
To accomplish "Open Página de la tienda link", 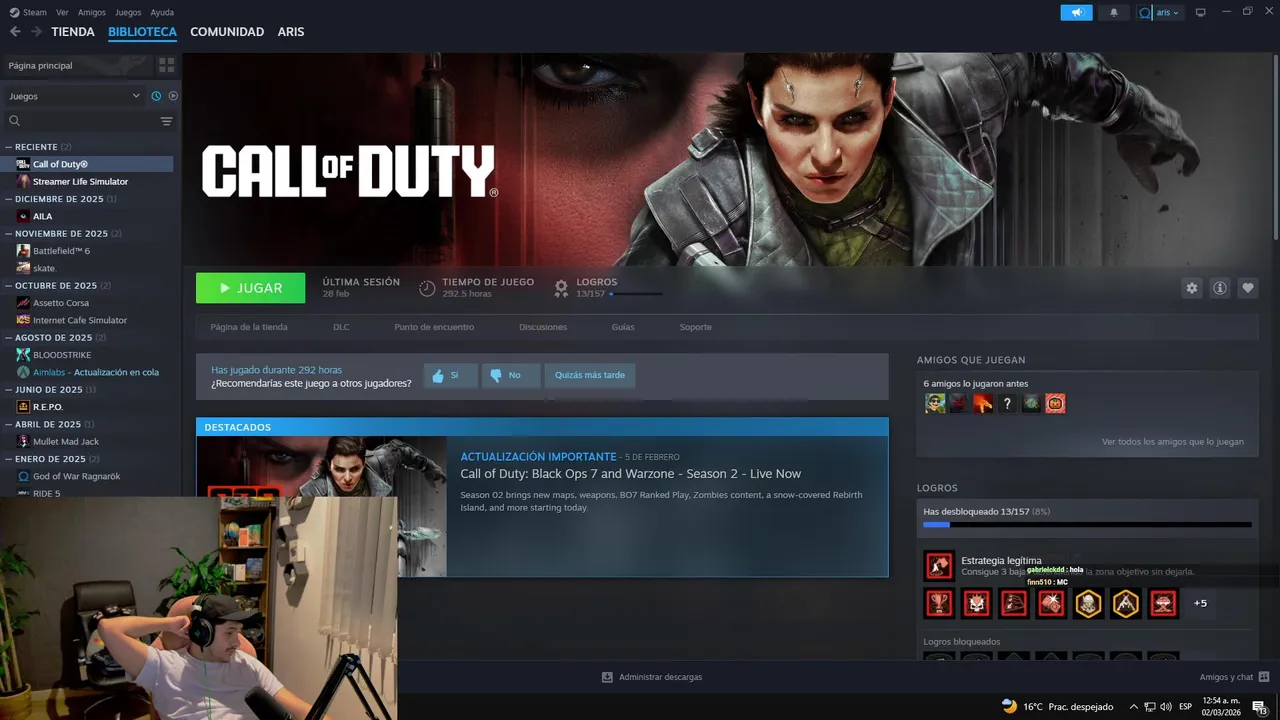I will 249,327.
